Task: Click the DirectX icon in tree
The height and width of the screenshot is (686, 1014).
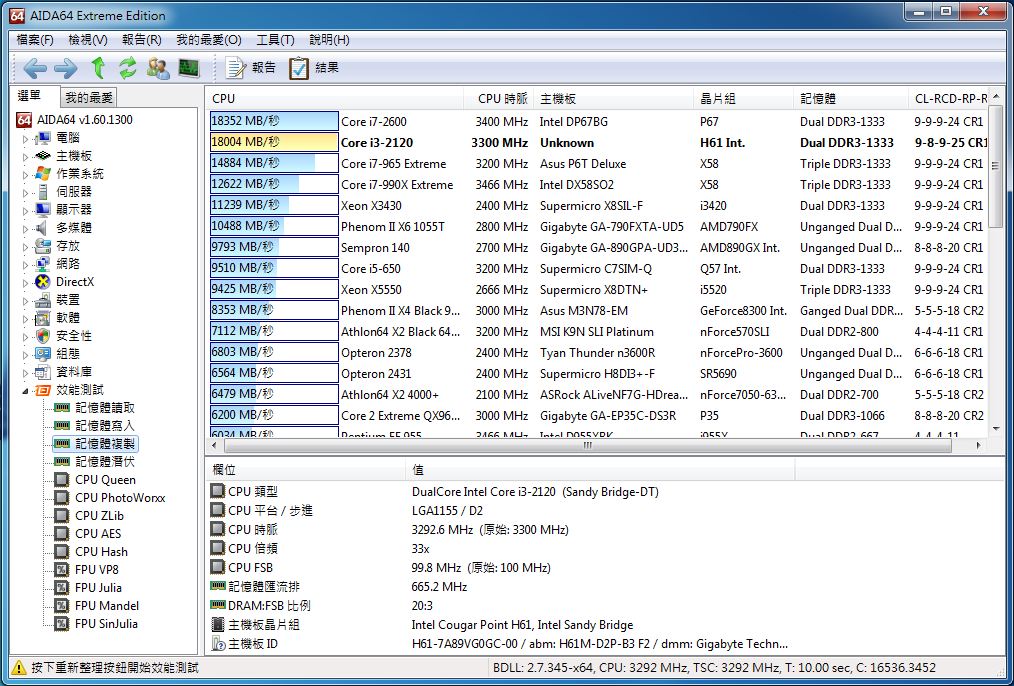Action: click(43, 282)
